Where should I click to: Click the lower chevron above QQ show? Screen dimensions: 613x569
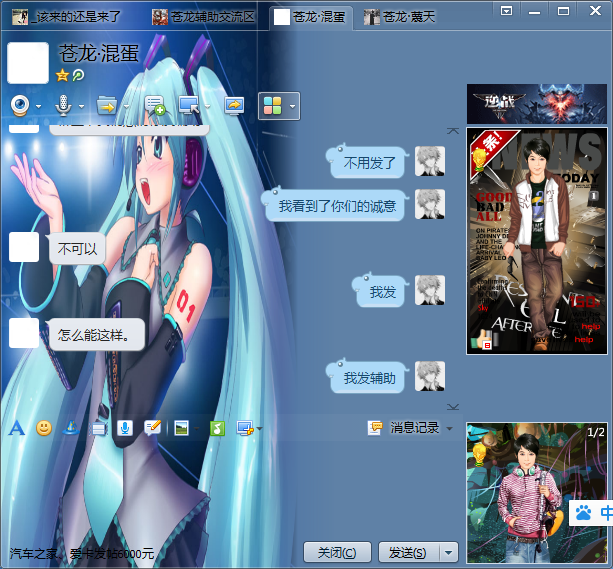(453, 407)
